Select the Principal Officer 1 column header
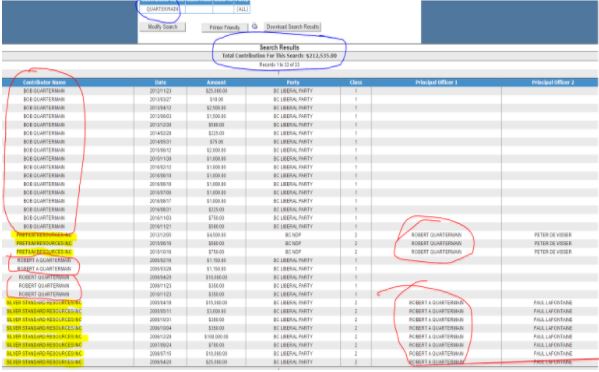The image size is (599, 372). 436,82
